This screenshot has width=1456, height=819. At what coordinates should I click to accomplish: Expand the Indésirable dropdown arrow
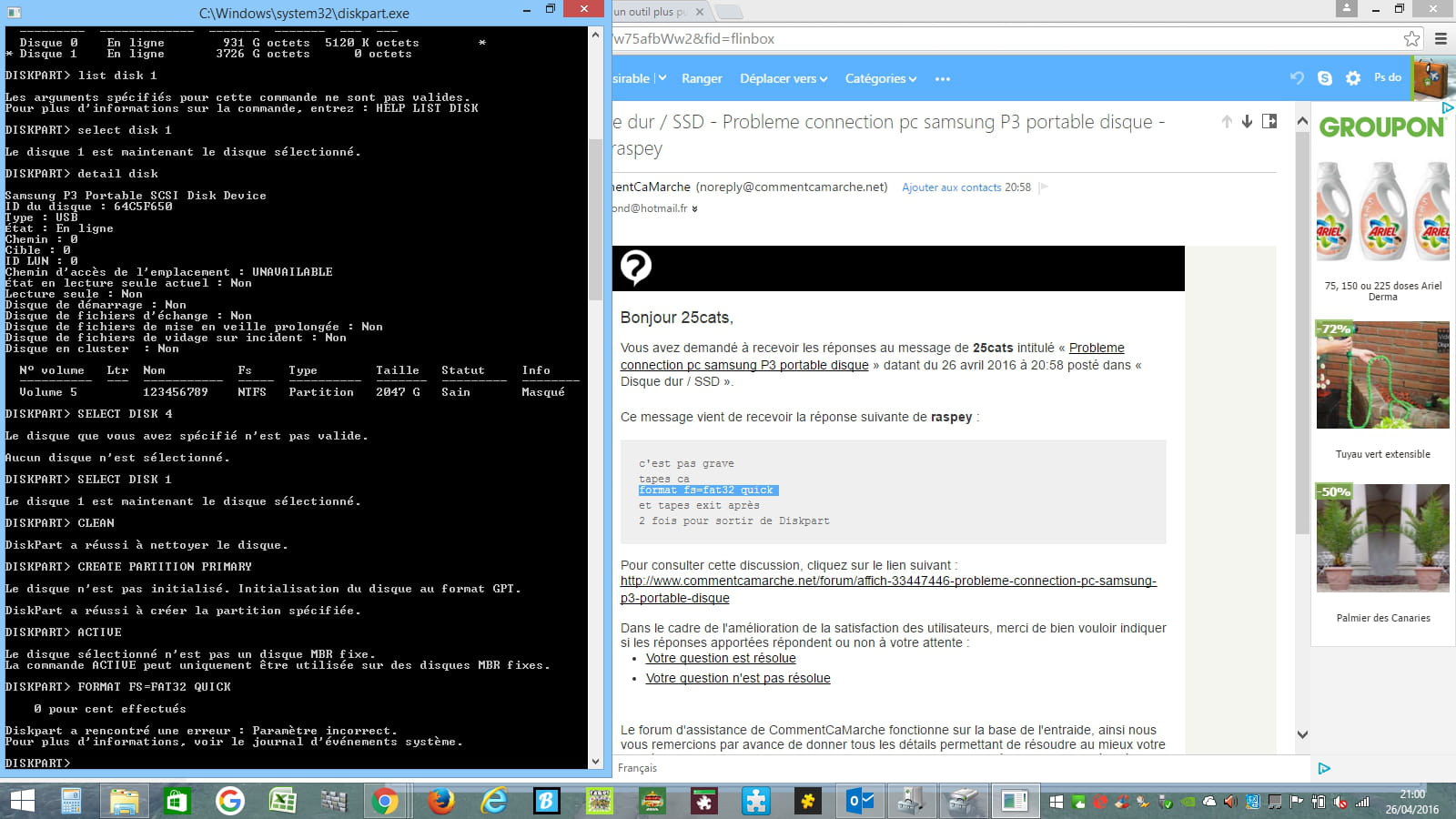(661, 79)
